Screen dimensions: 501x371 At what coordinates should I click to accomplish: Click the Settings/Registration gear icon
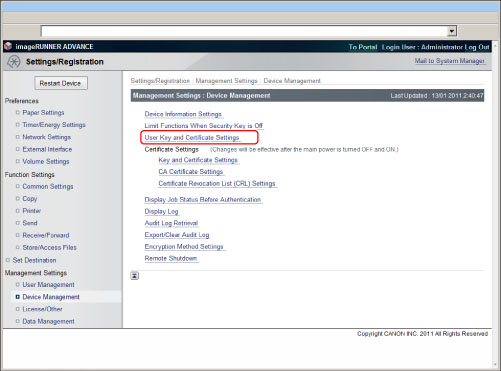coord(14,62)
